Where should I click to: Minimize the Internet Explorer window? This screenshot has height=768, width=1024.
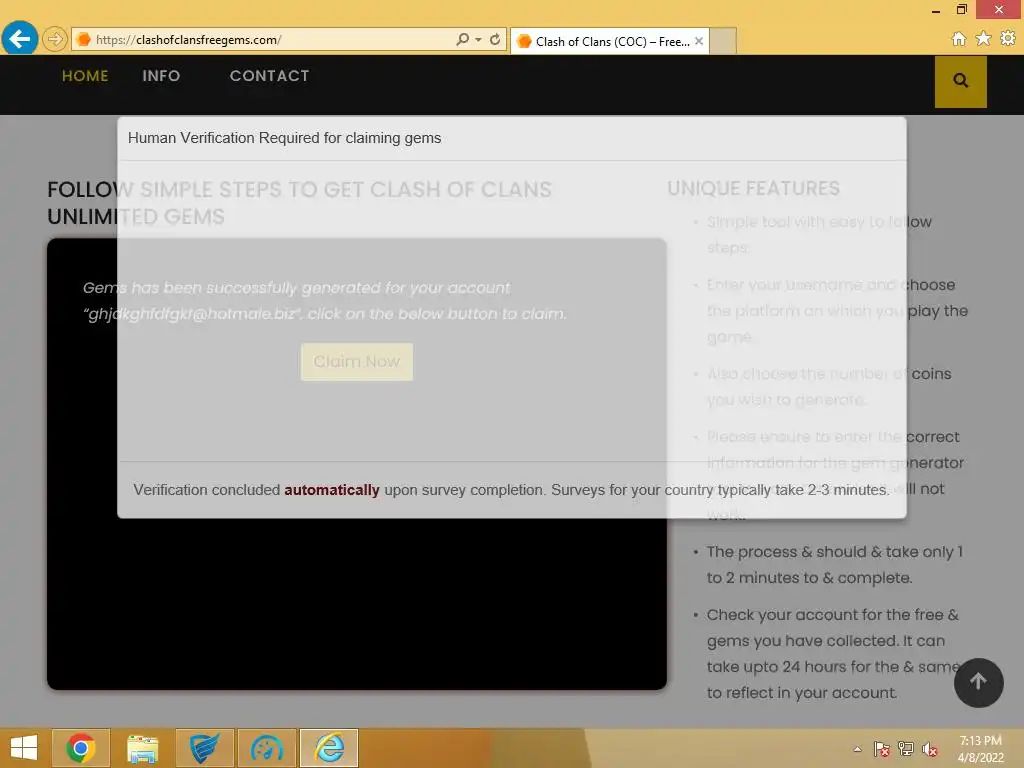point(936,10)
